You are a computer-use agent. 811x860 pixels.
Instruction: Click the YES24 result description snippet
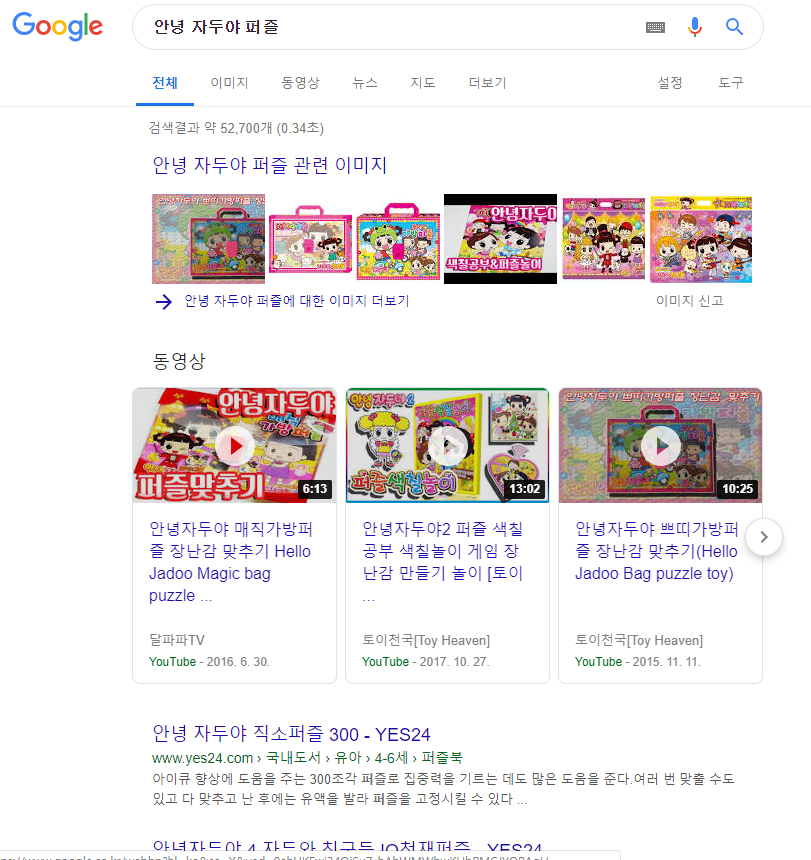click(x=443, y=789)
